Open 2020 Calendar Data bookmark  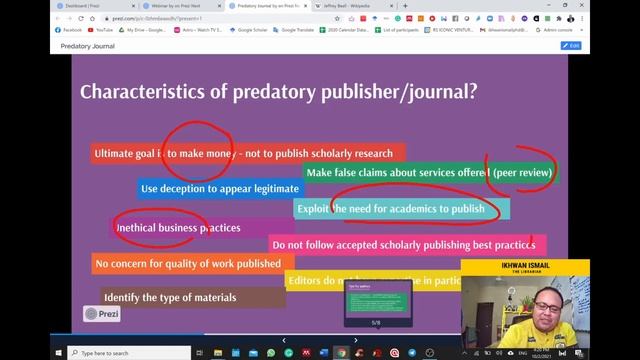tap(344, 30)
